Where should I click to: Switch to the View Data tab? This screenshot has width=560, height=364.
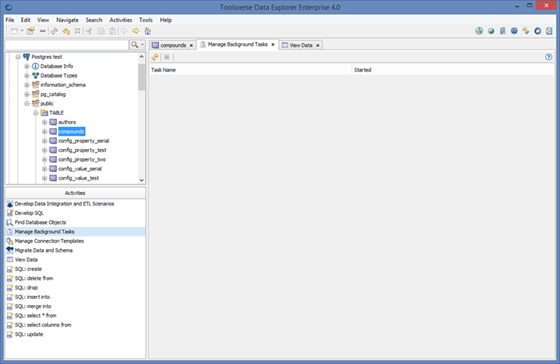[x=301, y=45]
